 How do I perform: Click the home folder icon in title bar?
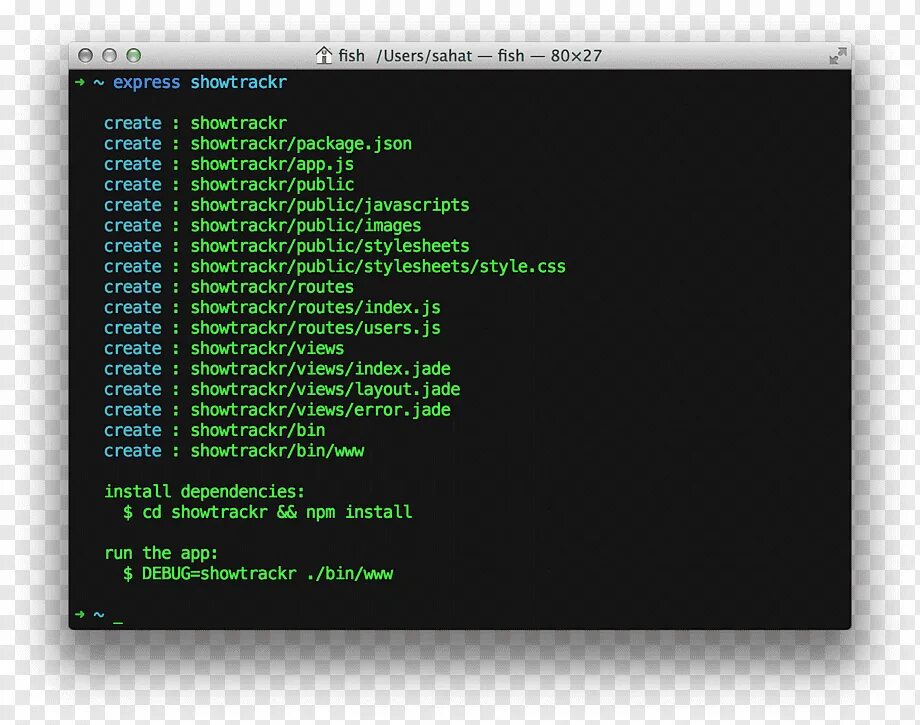point(323,55)
